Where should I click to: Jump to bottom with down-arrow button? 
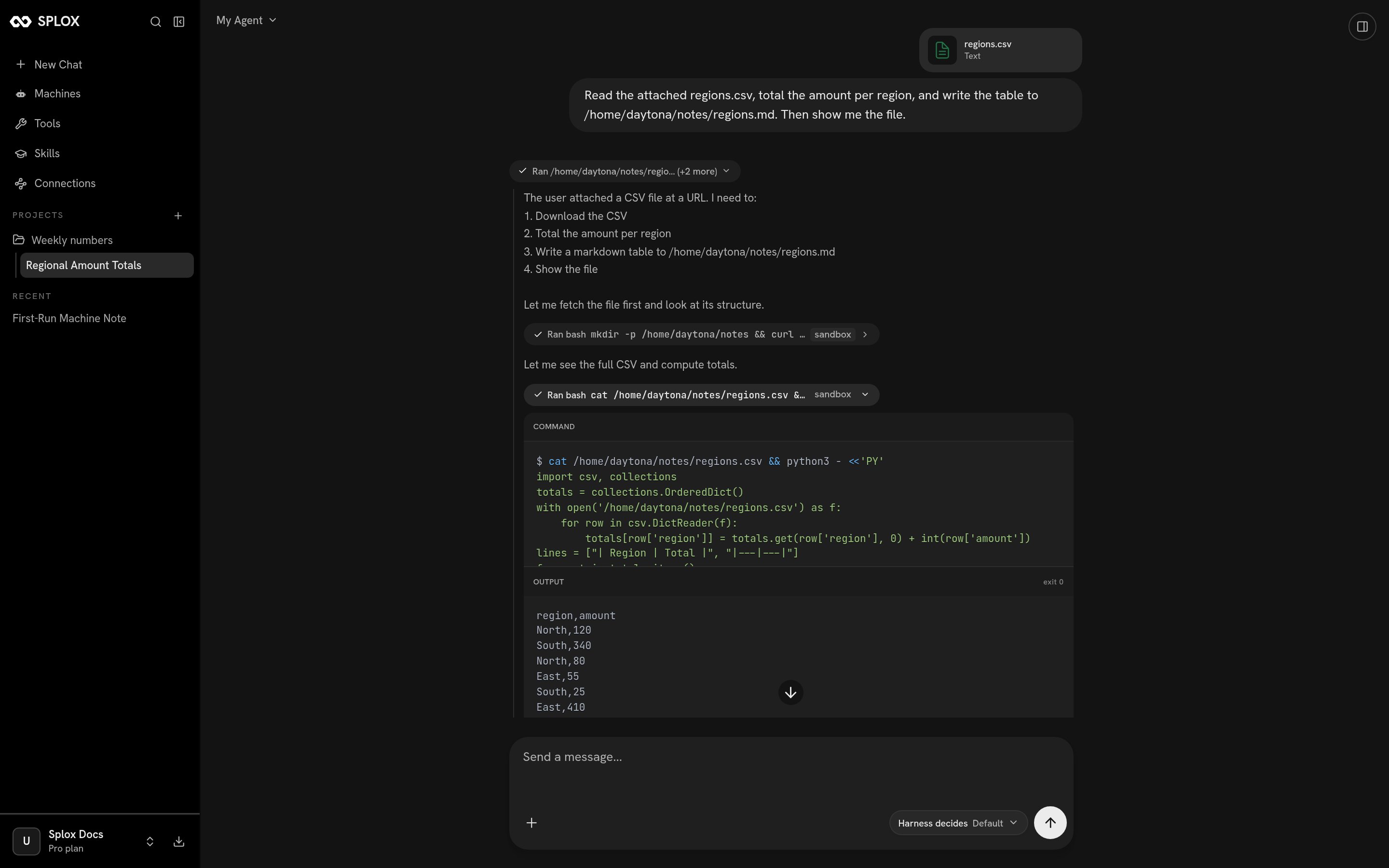(790, 692)
